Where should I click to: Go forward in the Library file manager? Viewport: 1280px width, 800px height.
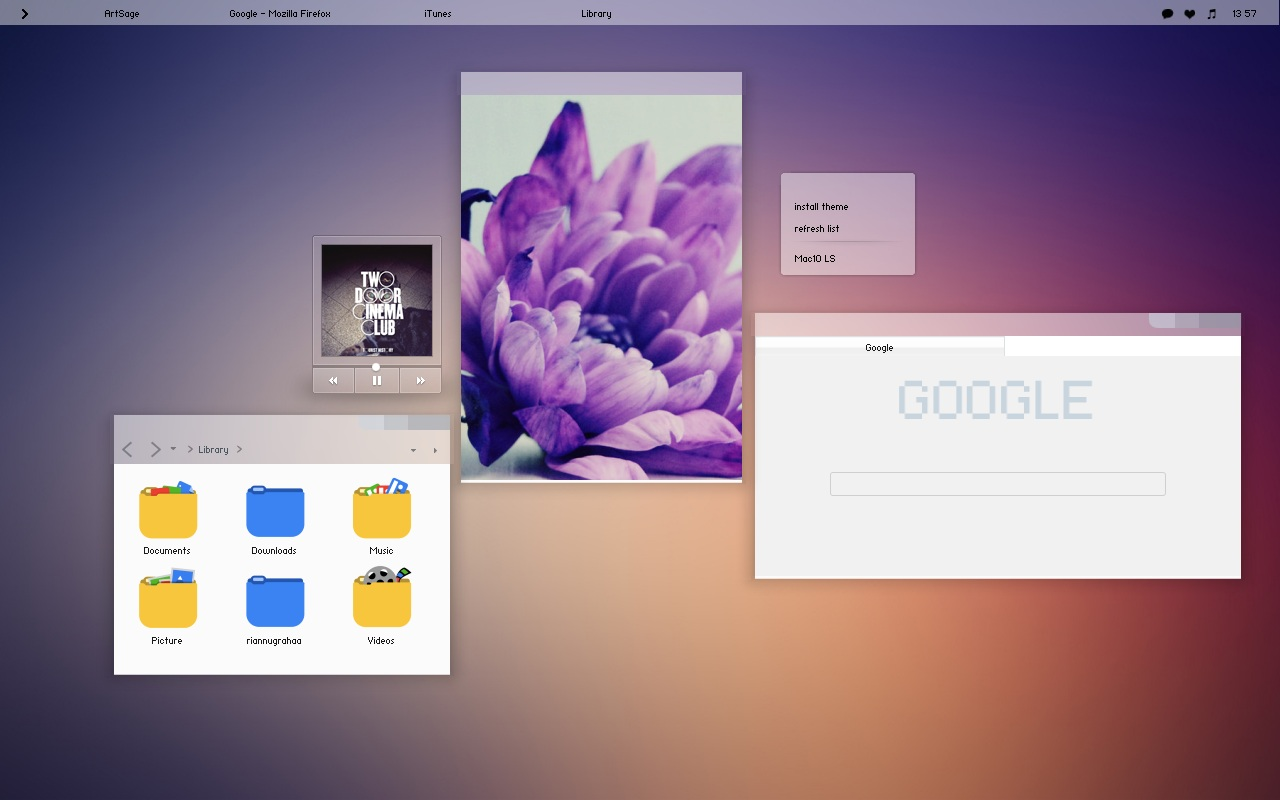point(155,450)
